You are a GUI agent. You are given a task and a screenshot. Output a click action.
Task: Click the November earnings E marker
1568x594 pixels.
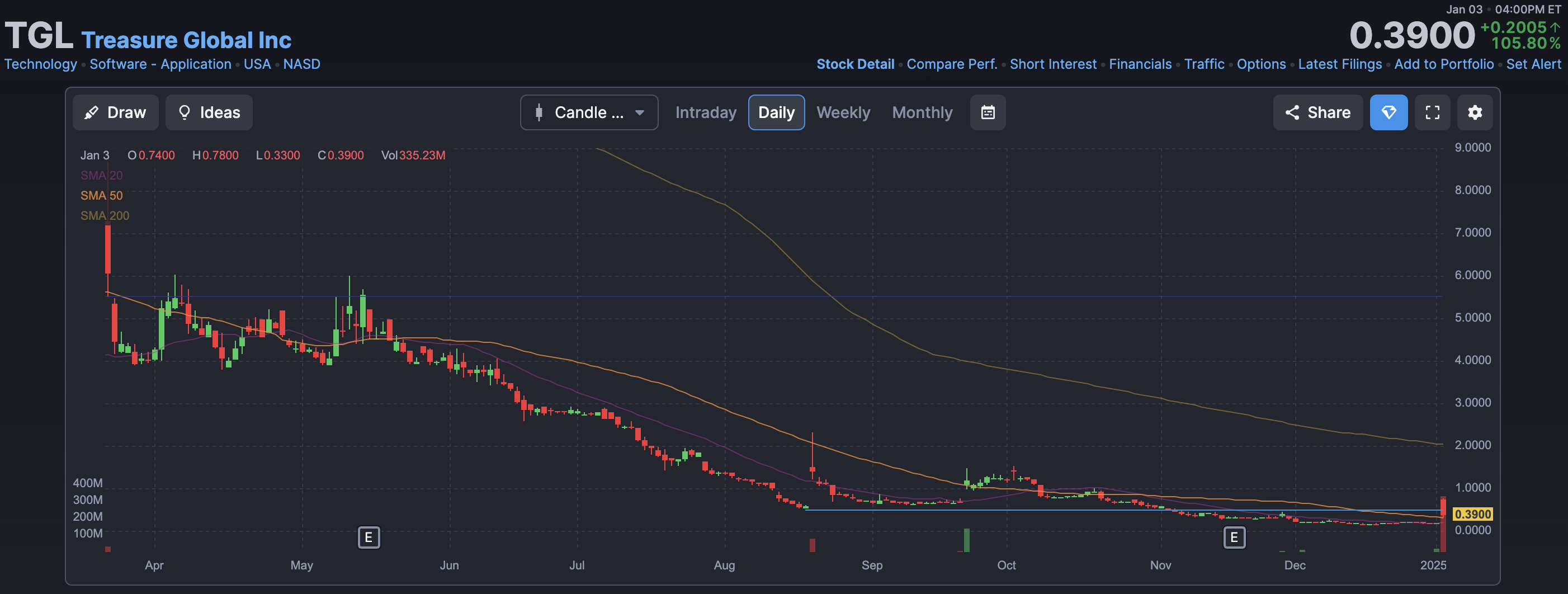tap(1234, 538)
